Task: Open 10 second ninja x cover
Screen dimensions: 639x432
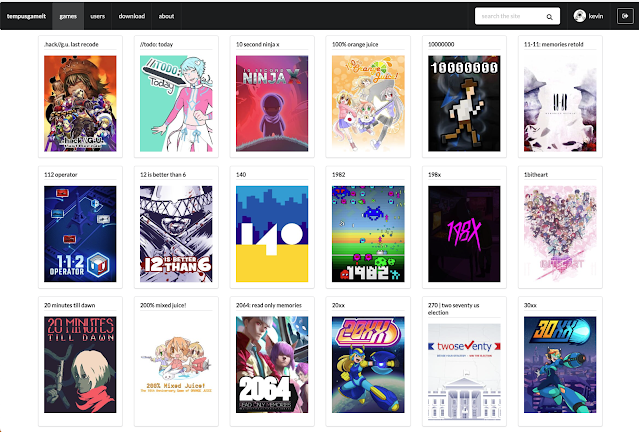Action: [272, 104]
